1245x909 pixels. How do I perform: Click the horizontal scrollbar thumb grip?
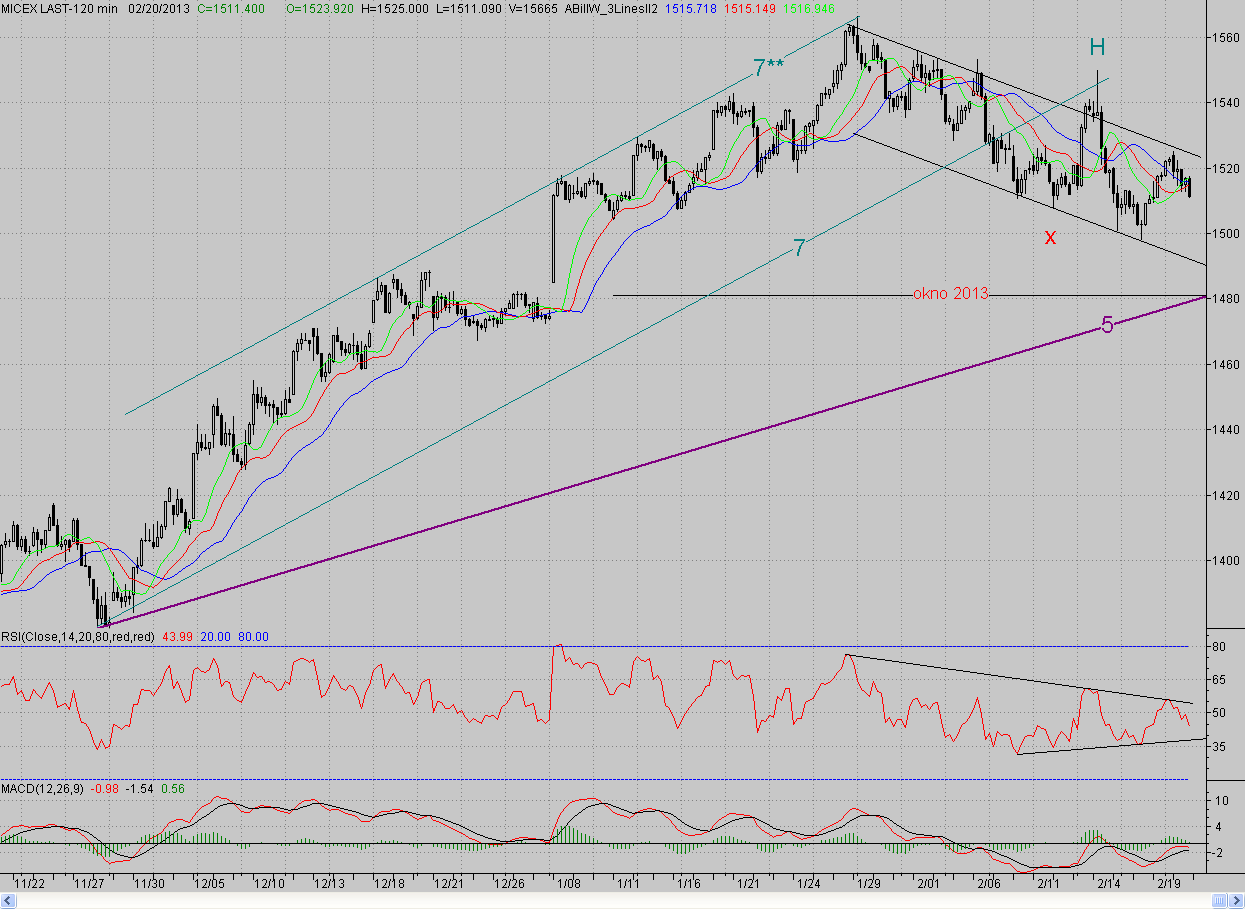[x=1219, y=900]
